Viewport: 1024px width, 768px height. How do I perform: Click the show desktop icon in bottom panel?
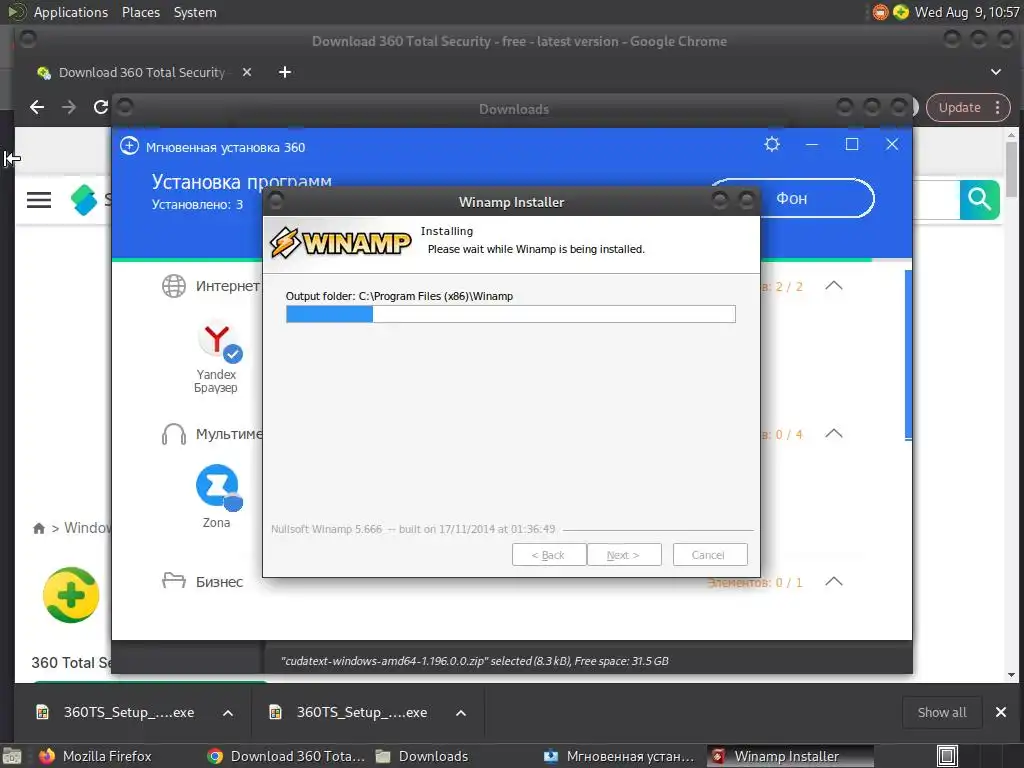(12, 756)
